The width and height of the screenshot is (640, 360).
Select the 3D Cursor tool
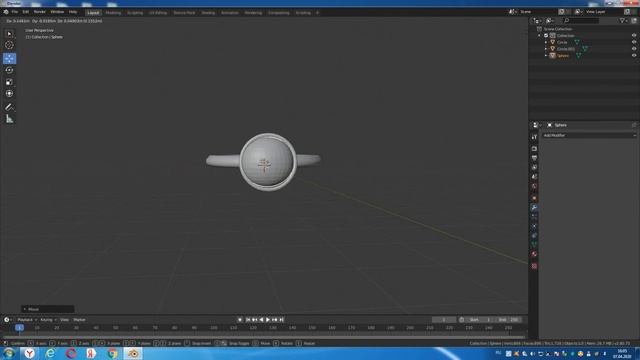click(x=9, y=45)
